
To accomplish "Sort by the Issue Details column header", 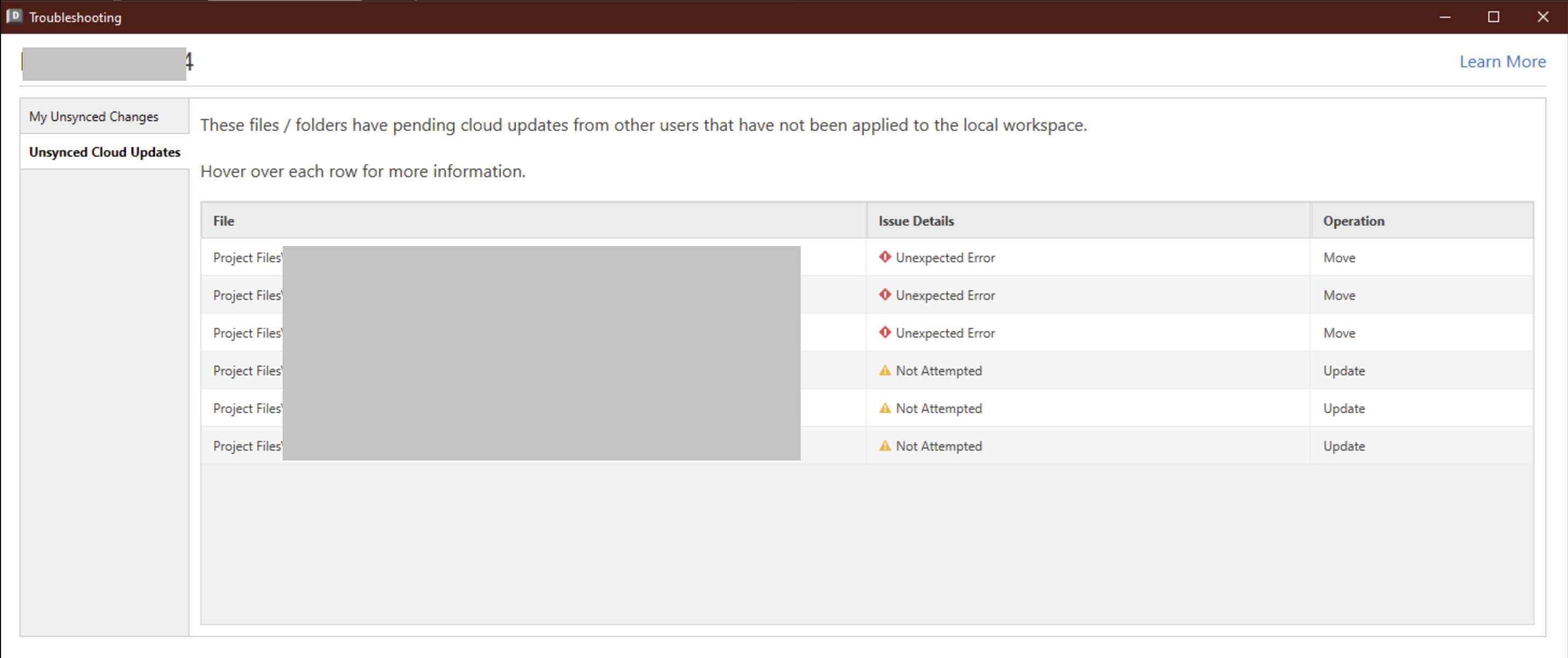I will (915, 220).
